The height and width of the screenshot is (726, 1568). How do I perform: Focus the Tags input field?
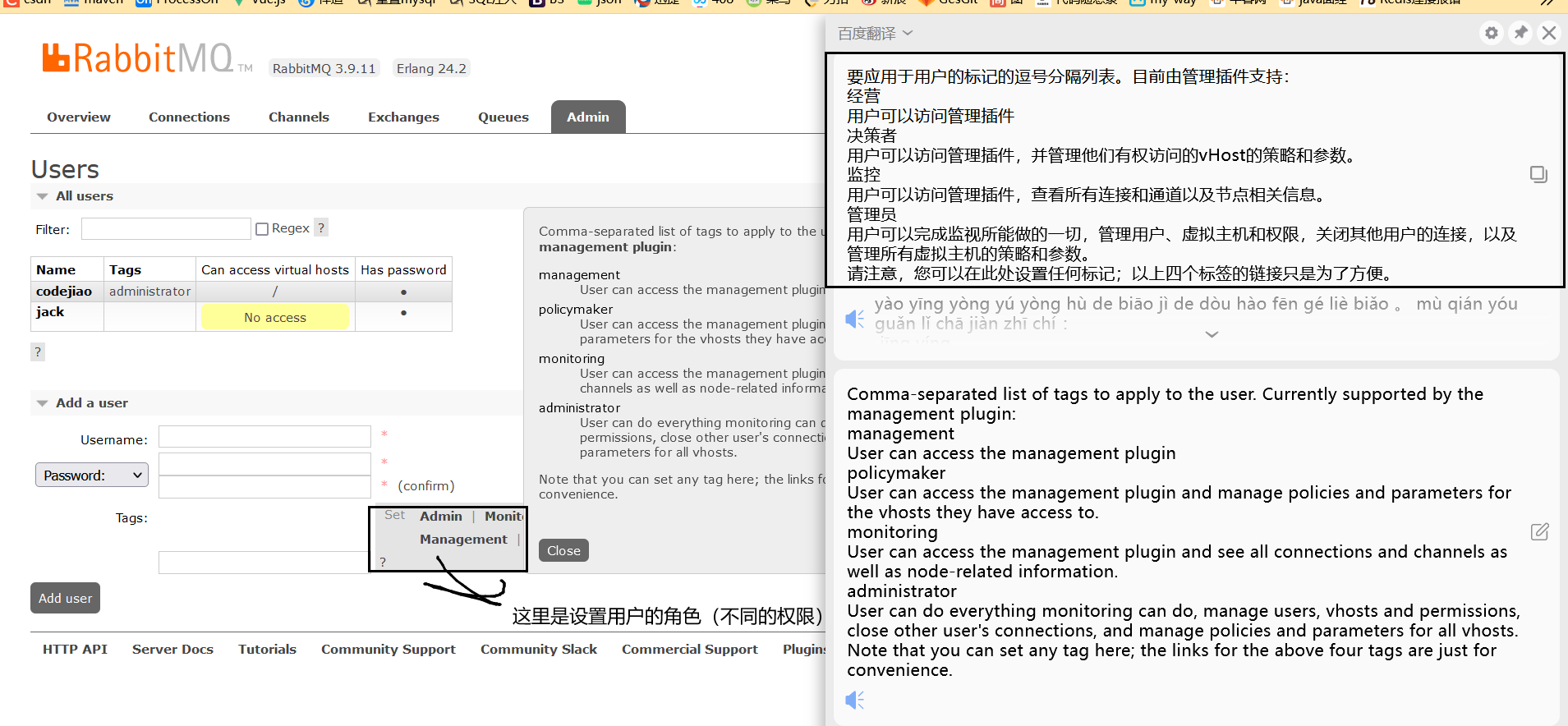[x=264, y=563]
